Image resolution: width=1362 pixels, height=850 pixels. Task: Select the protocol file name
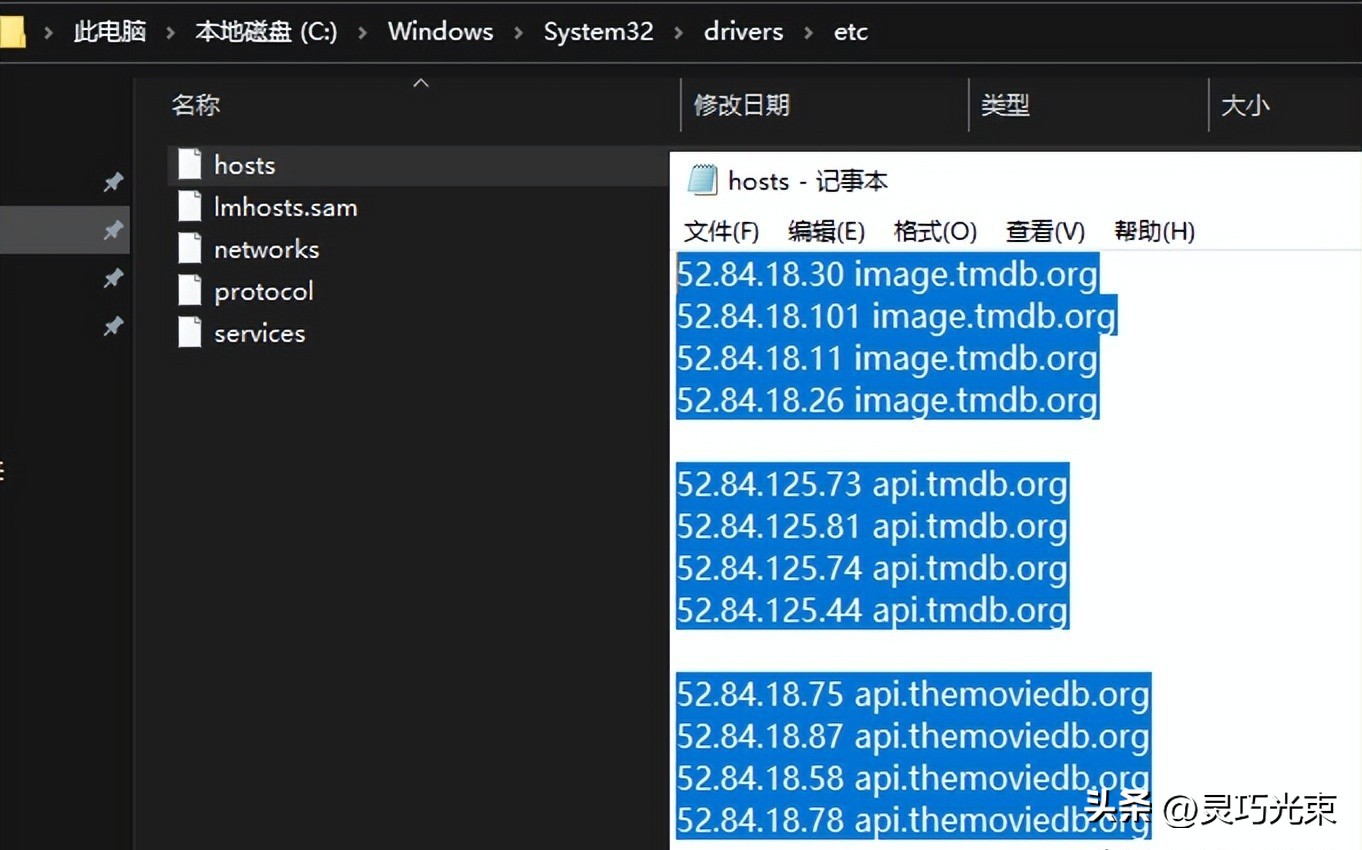[263, 291]
